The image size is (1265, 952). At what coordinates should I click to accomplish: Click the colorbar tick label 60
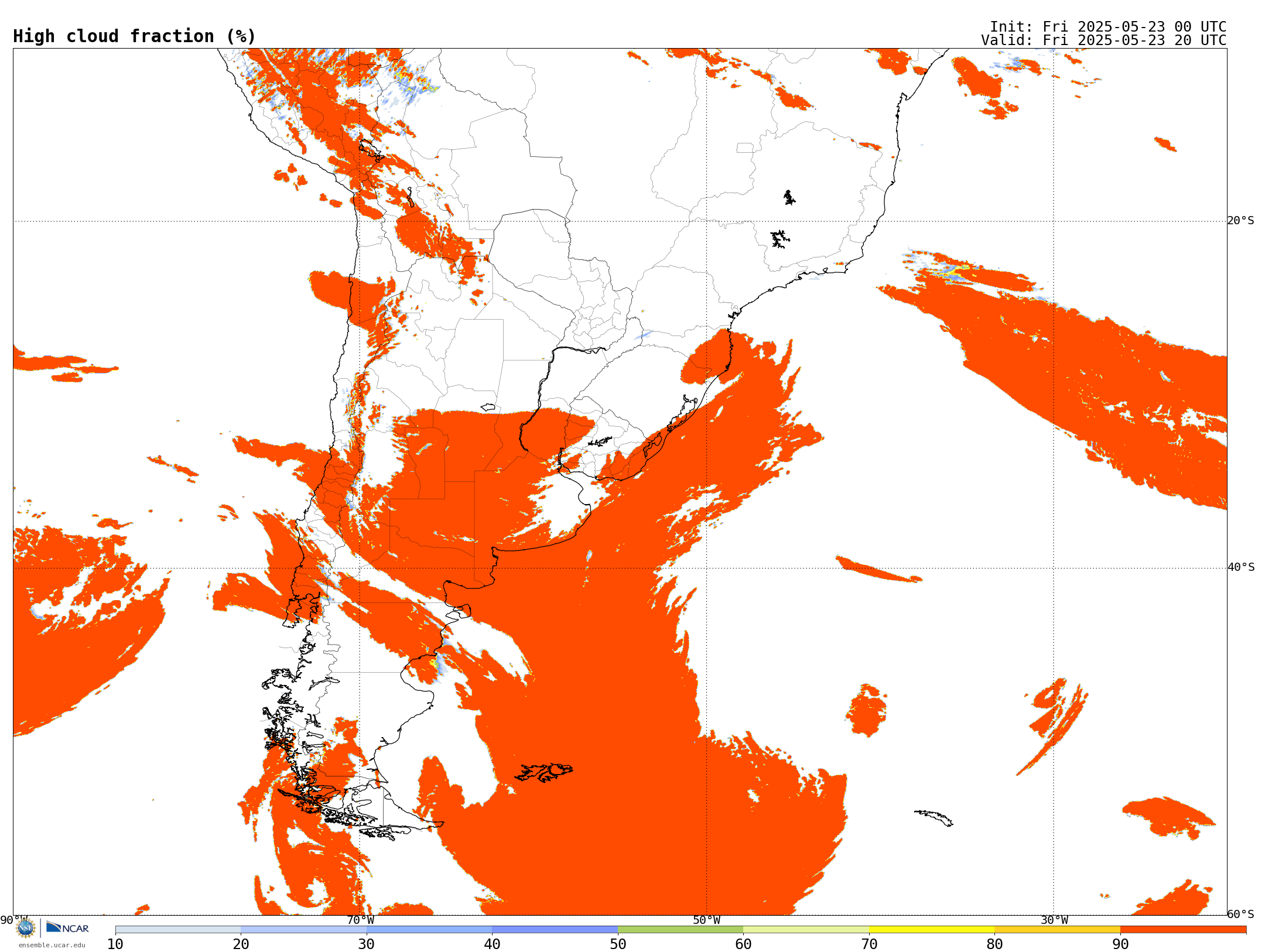point(743,944)
